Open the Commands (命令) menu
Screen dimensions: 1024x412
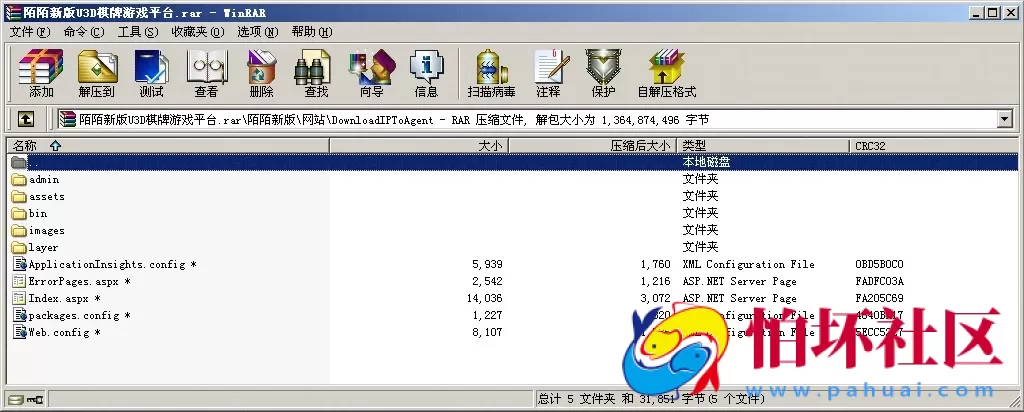84,32
